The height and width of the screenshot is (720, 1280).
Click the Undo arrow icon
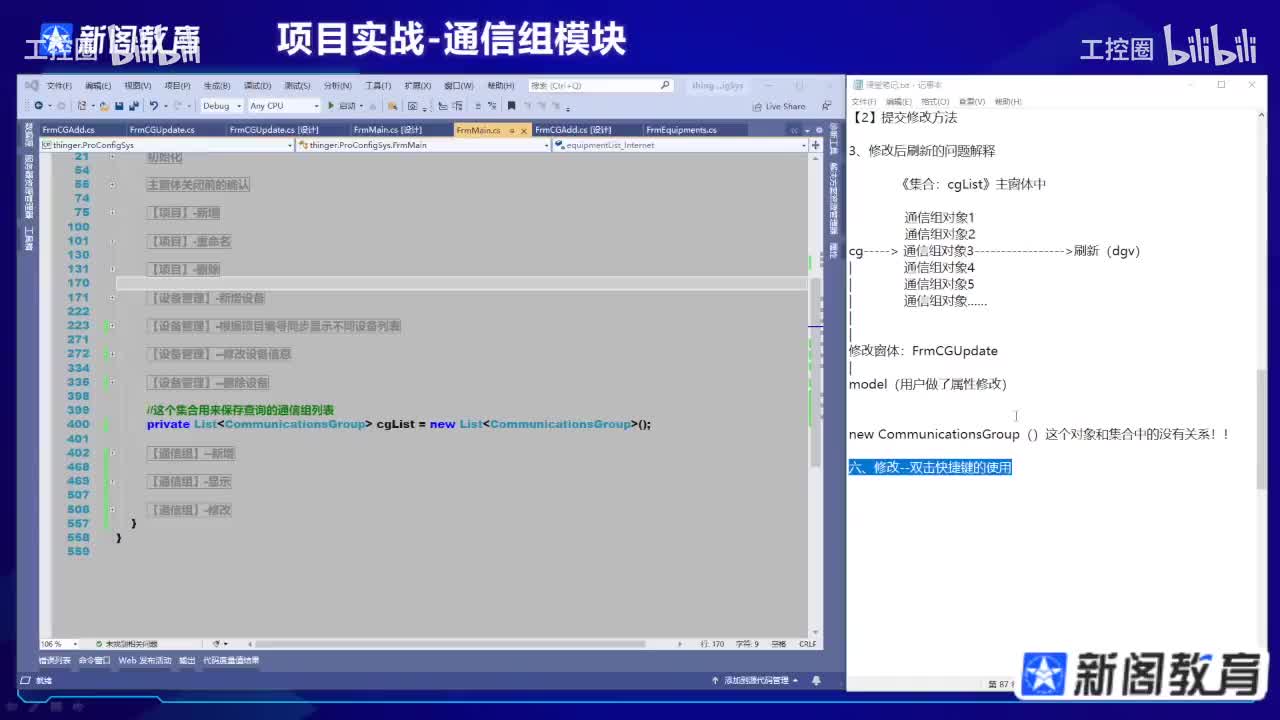(154, 106)
